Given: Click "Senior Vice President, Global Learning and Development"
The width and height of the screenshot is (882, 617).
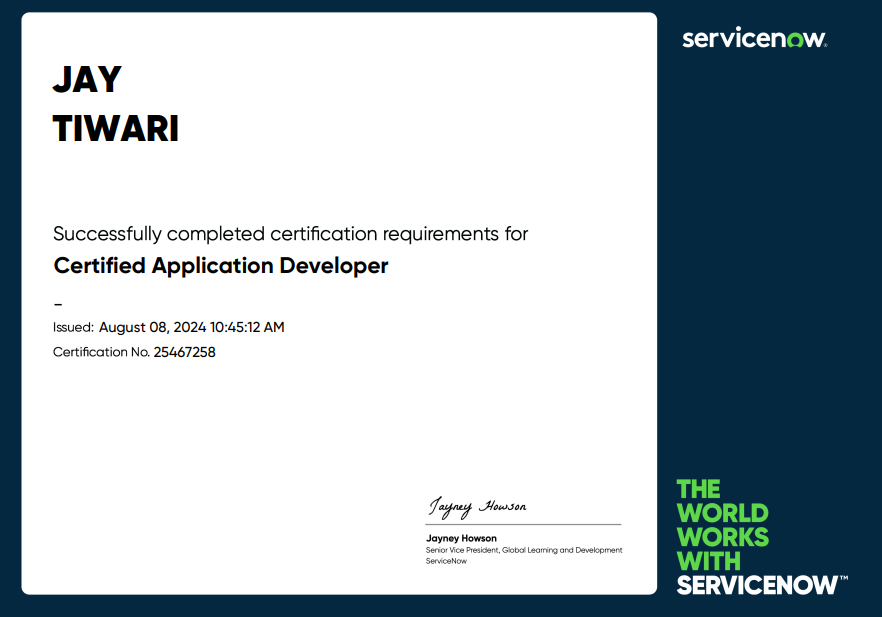Looking at the screenshot, I should point(524,550).
